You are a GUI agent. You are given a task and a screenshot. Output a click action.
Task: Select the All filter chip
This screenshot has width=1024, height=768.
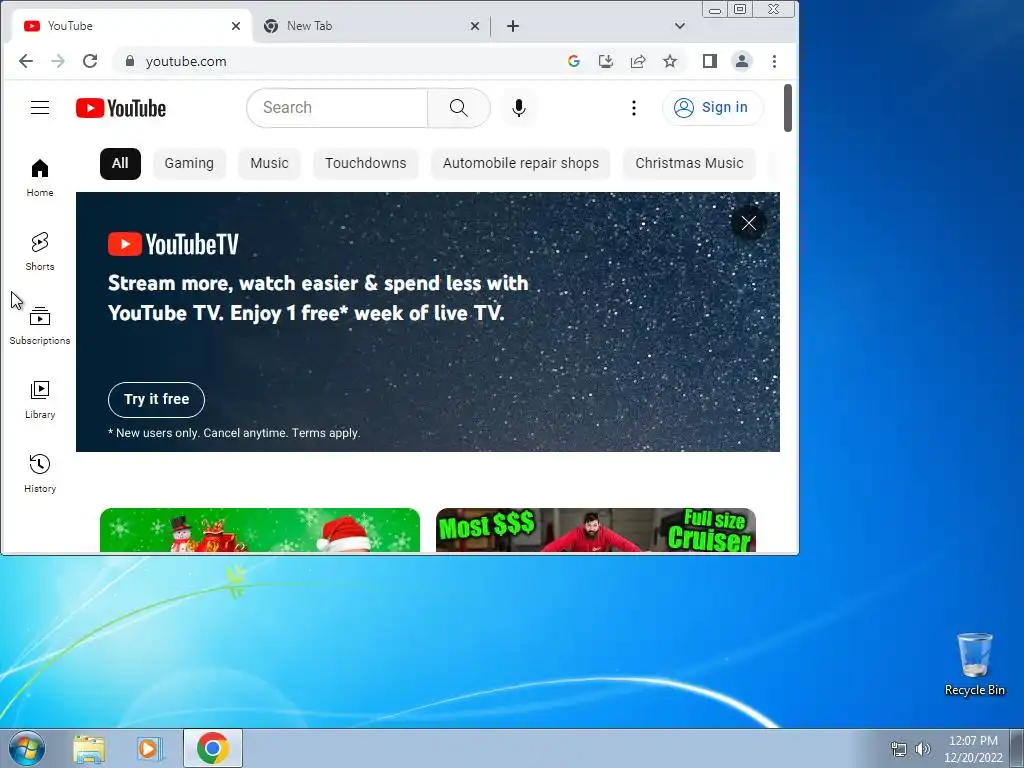click(120, 164)
